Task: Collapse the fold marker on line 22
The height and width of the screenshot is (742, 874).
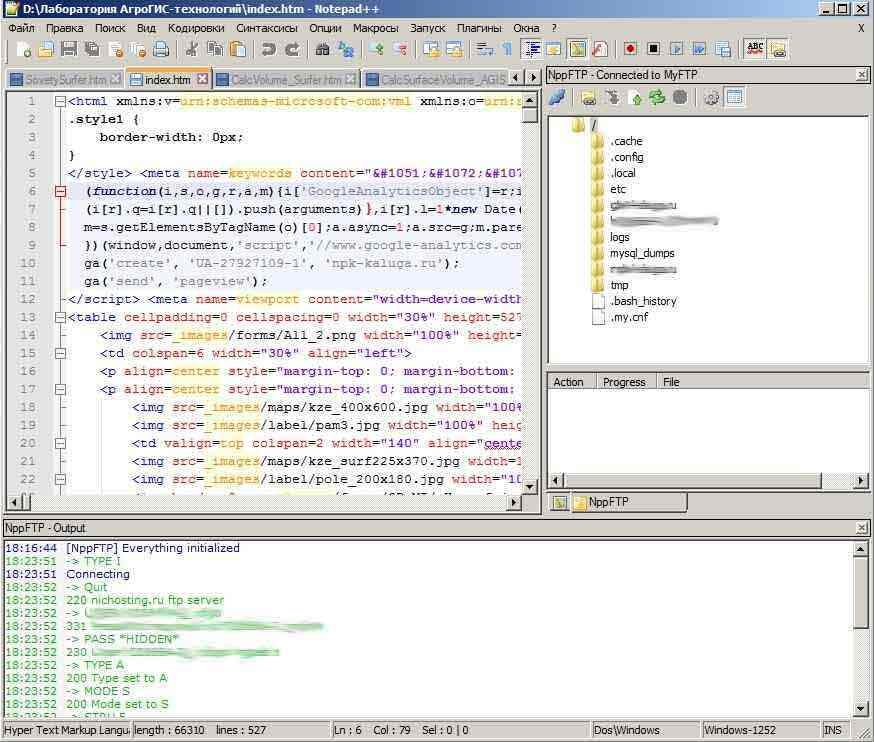Action: (60, 479)
